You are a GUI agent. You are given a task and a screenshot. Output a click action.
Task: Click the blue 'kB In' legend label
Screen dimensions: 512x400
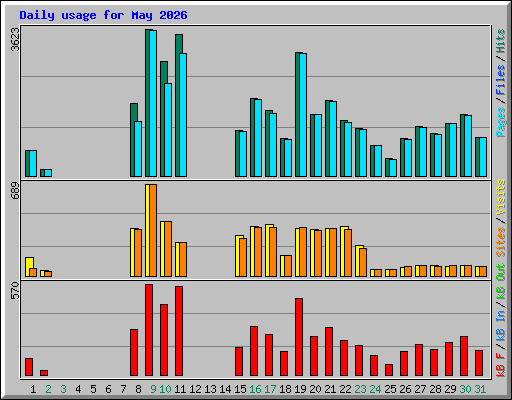(x=501, y=326)
